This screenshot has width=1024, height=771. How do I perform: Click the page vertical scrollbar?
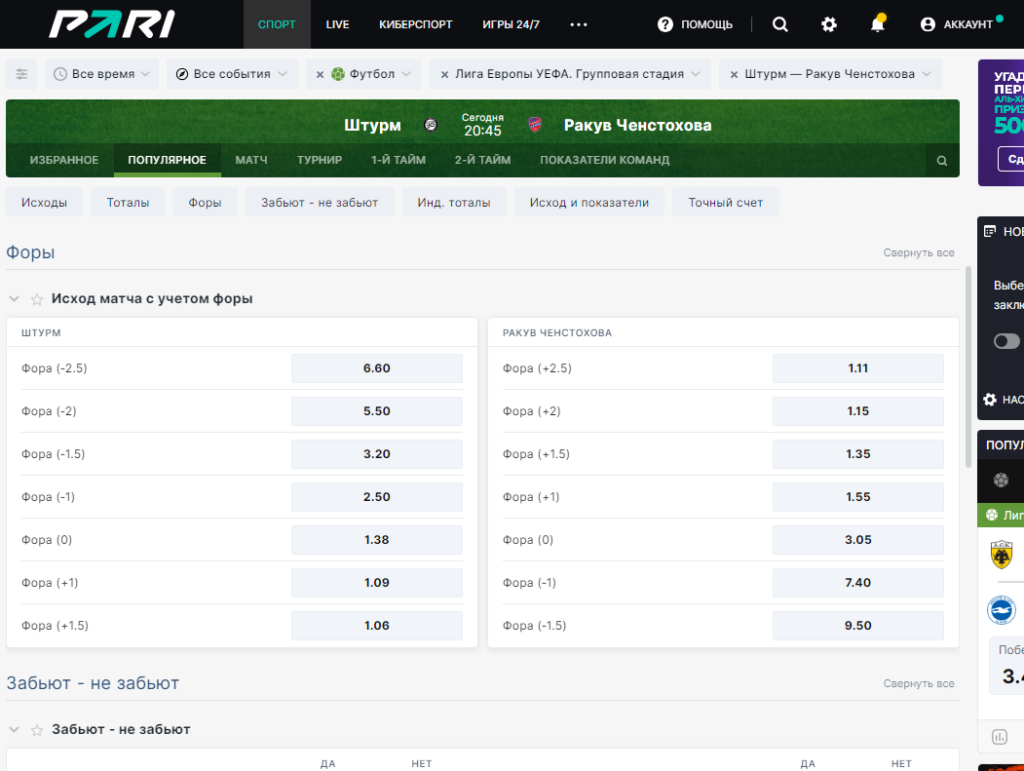point(968,368)
